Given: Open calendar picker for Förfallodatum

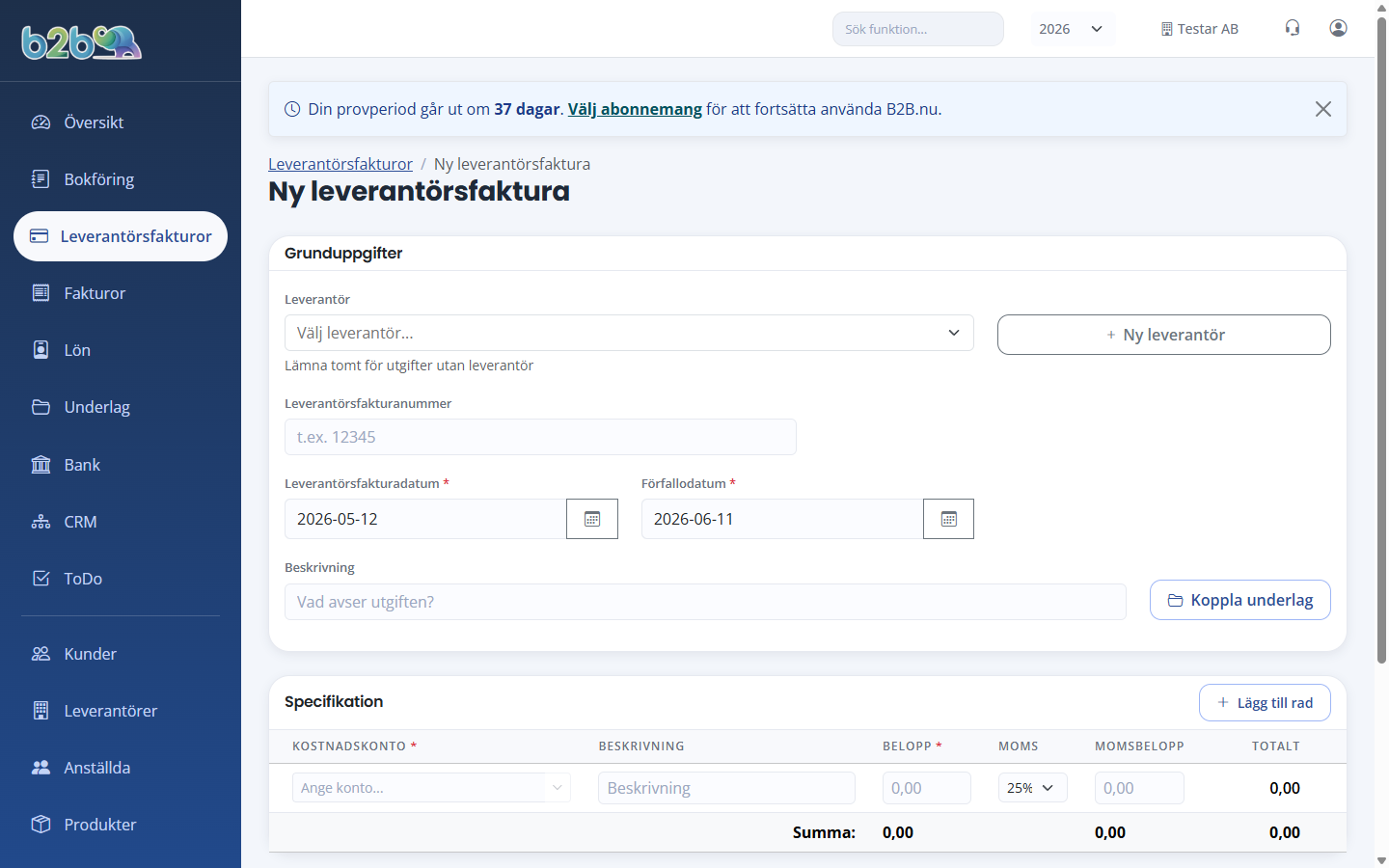Looking at the screenshot, I should [949, 519].
